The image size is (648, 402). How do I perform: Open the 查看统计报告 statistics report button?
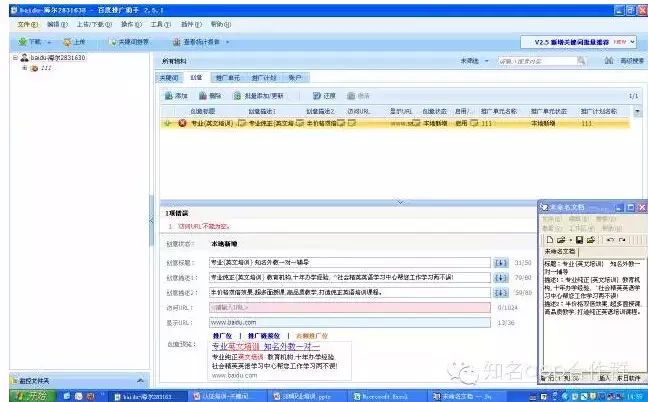pos(197,42)
